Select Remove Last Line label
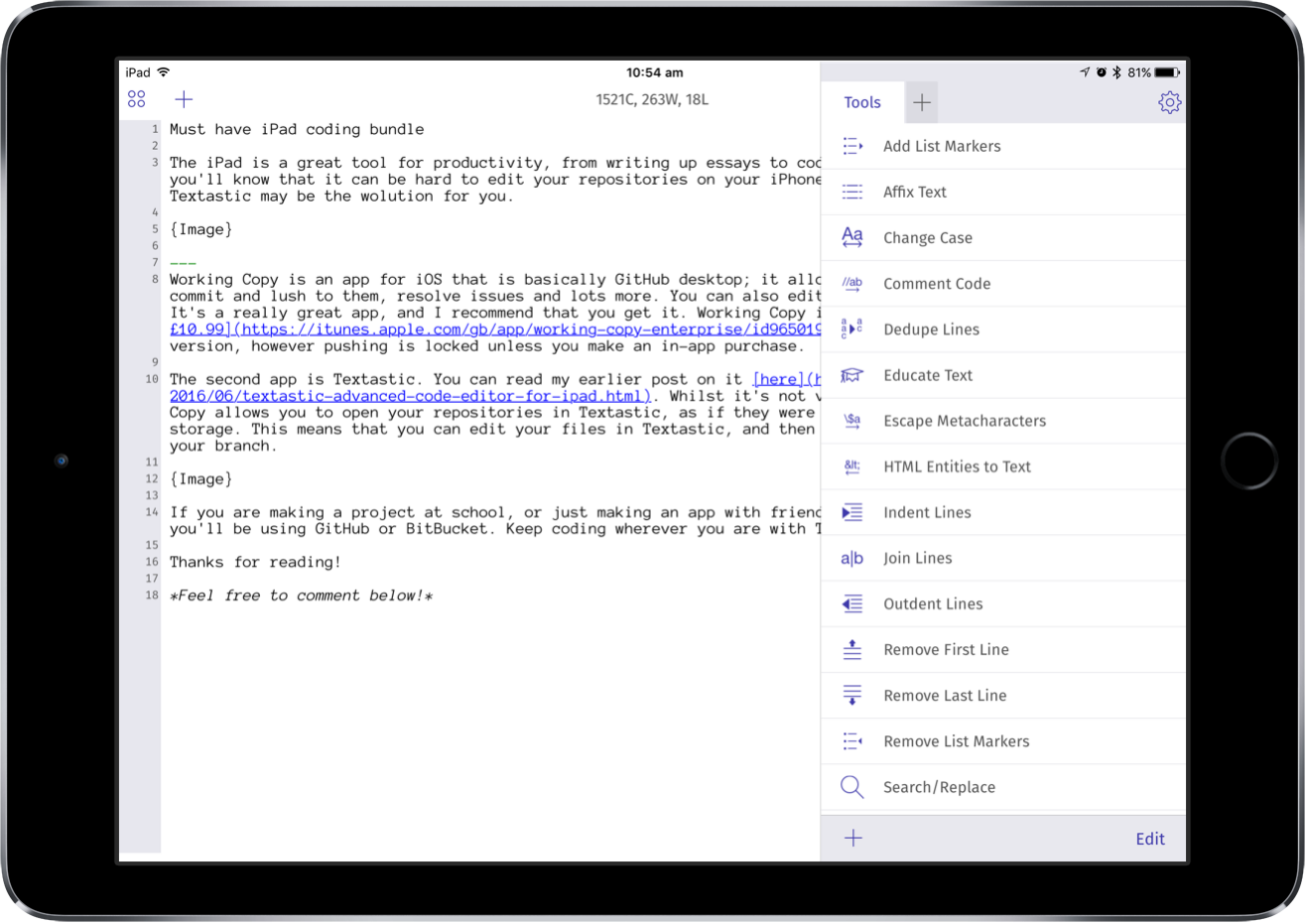This screenshot has width=1307, height=924. [945, 695]
